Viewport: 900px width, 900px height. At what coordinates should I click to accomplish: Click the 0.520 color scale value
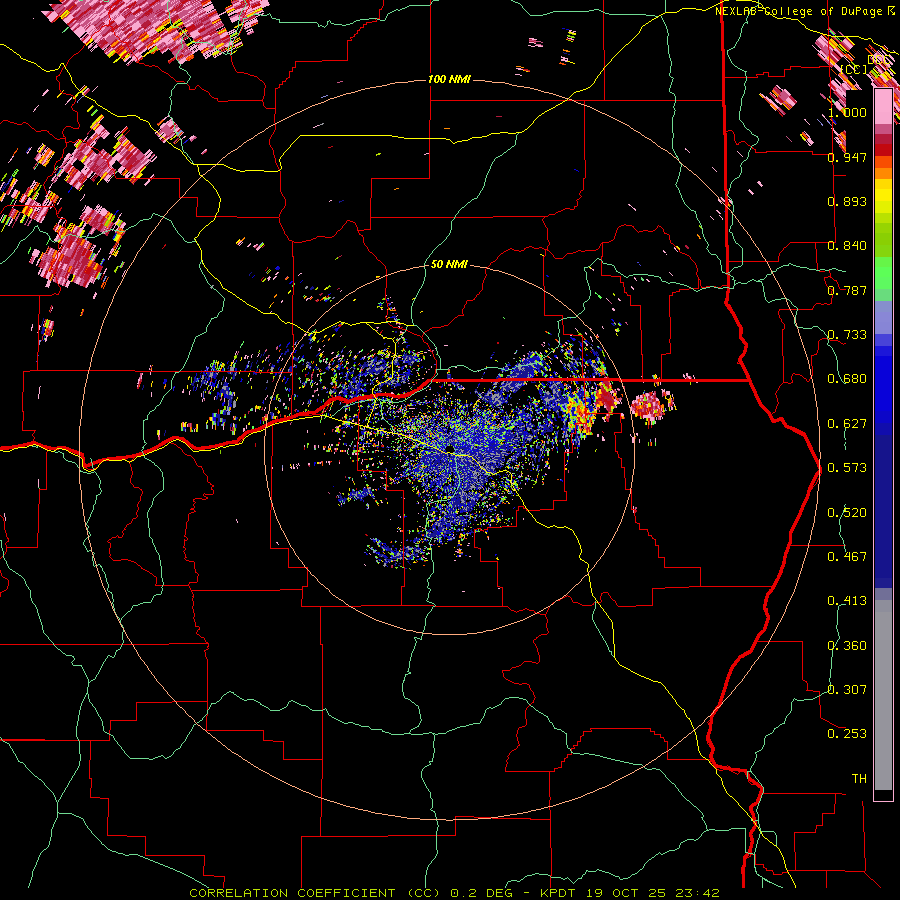(x=847, y=513)
